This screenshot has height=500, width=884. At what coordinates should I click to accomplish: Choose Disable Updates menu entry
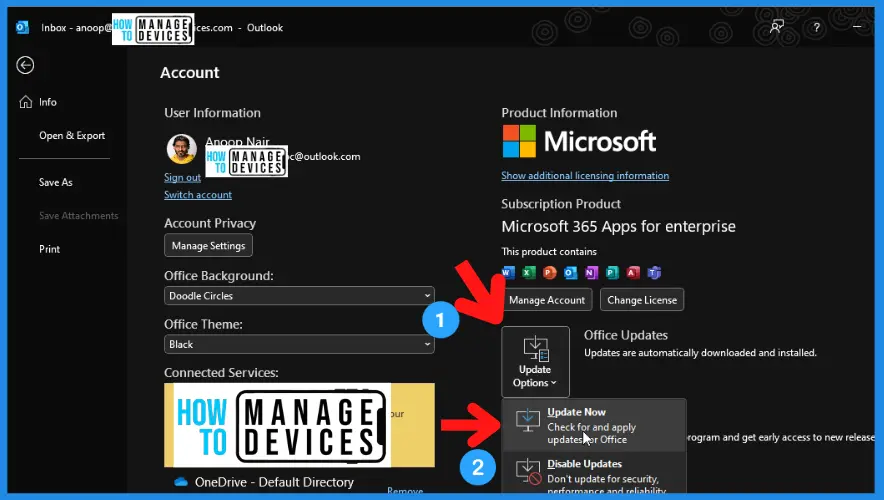coord(594,474)
